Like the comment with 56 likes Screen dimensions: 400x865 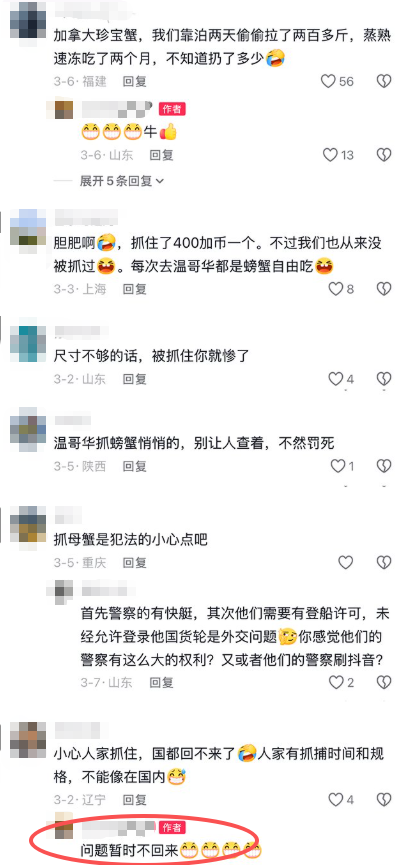click(328, 82)
